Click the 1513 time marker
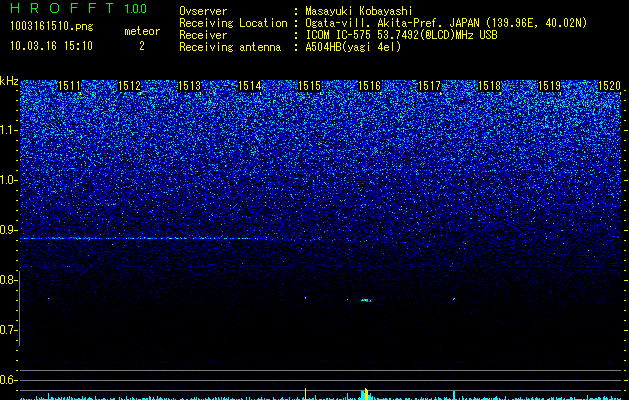 [x=189, y=86]
